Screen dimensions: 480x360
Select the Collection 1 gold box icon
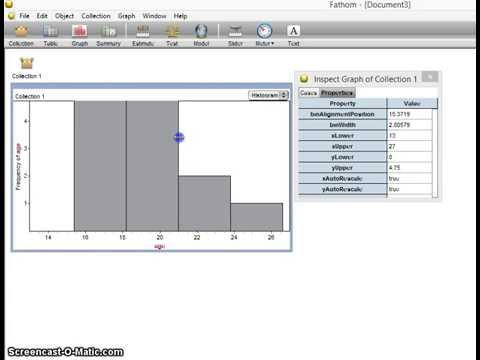27,63
